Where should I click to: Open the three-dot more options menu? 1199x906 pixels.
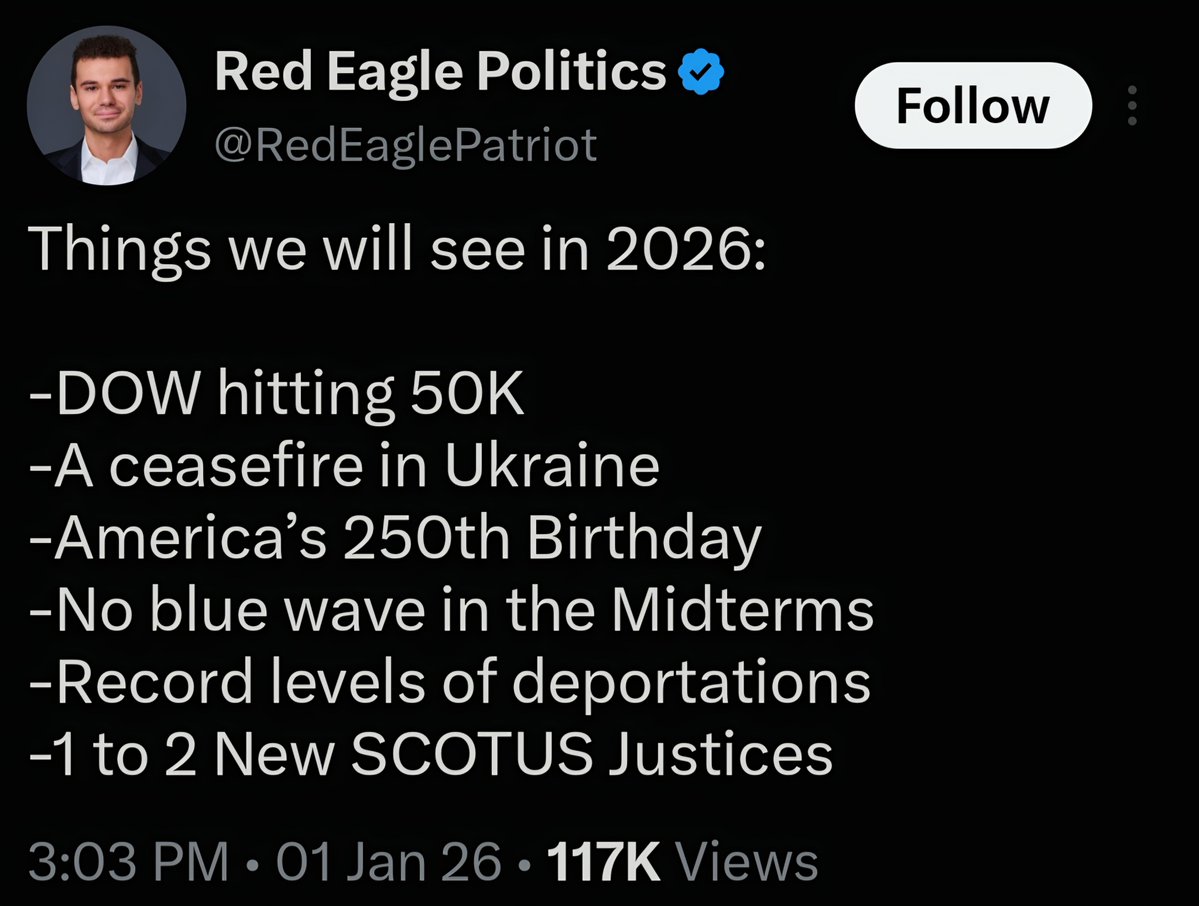[x=1132, y=106]
